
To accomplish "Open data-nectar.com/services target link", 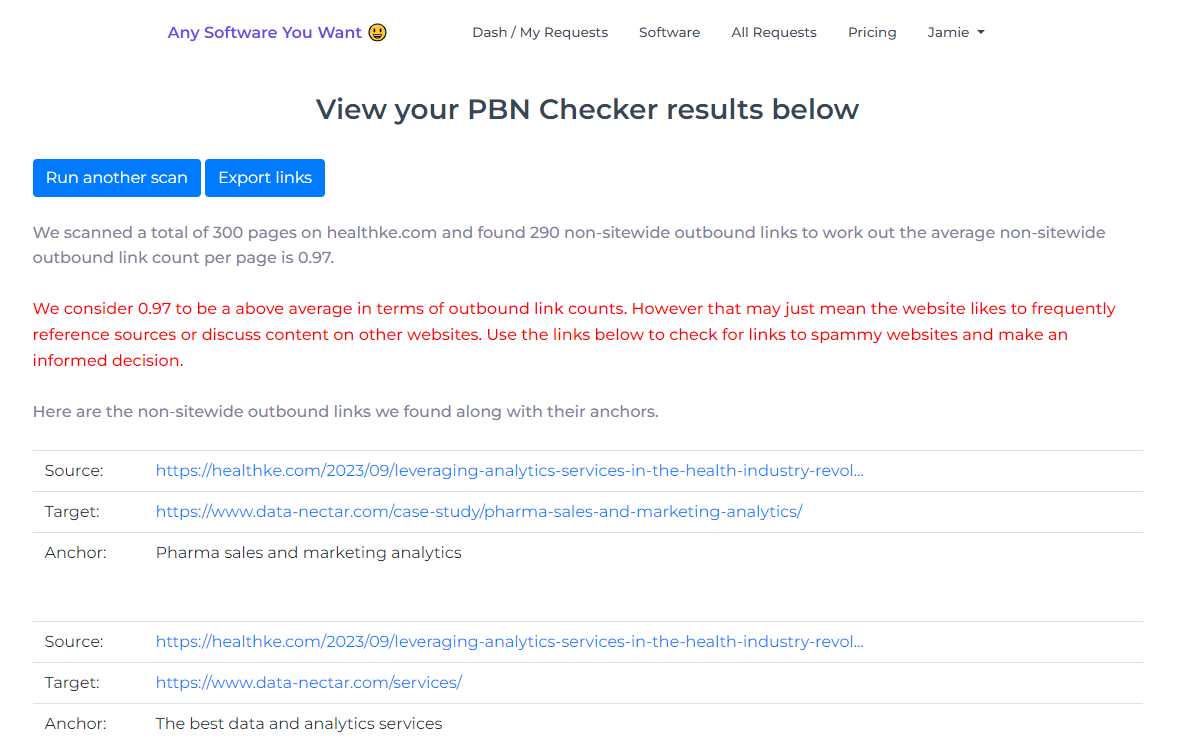I will (x=309, y=682).
